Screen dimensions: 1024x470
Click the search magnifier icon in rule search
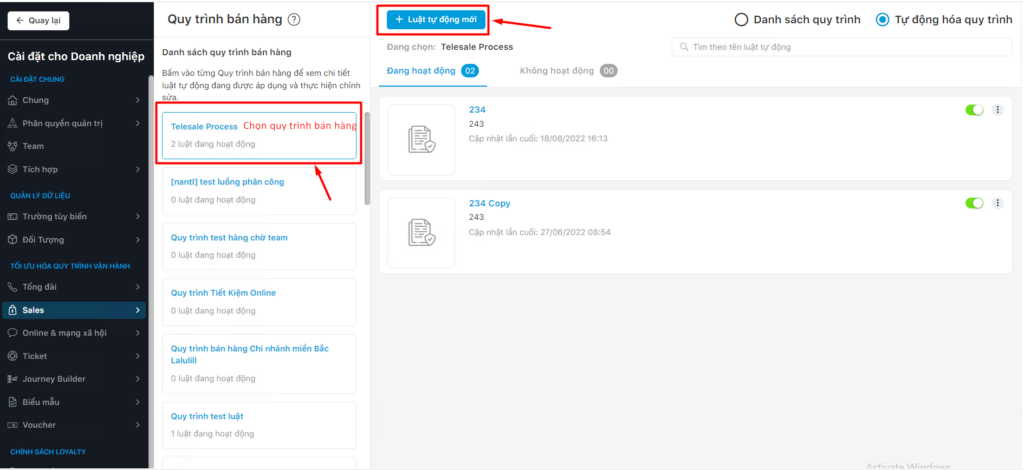tap(684, 47)
